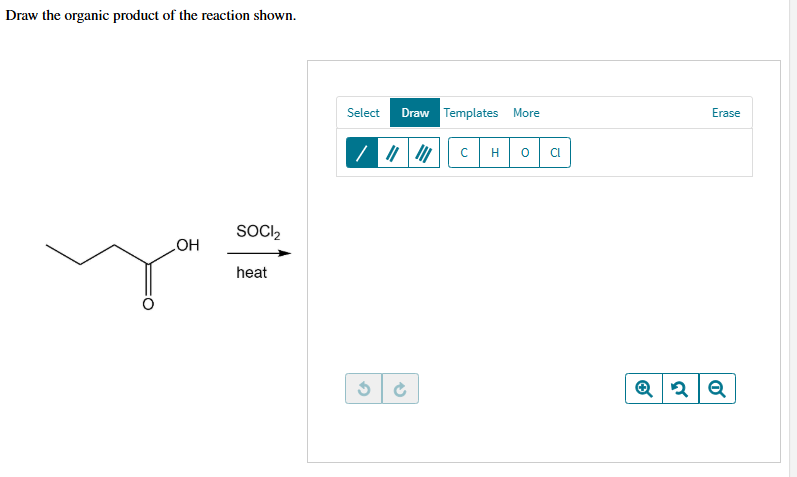Undo the last drawing action
Viewport: 797px width, 477px height.
click(364, 389)
